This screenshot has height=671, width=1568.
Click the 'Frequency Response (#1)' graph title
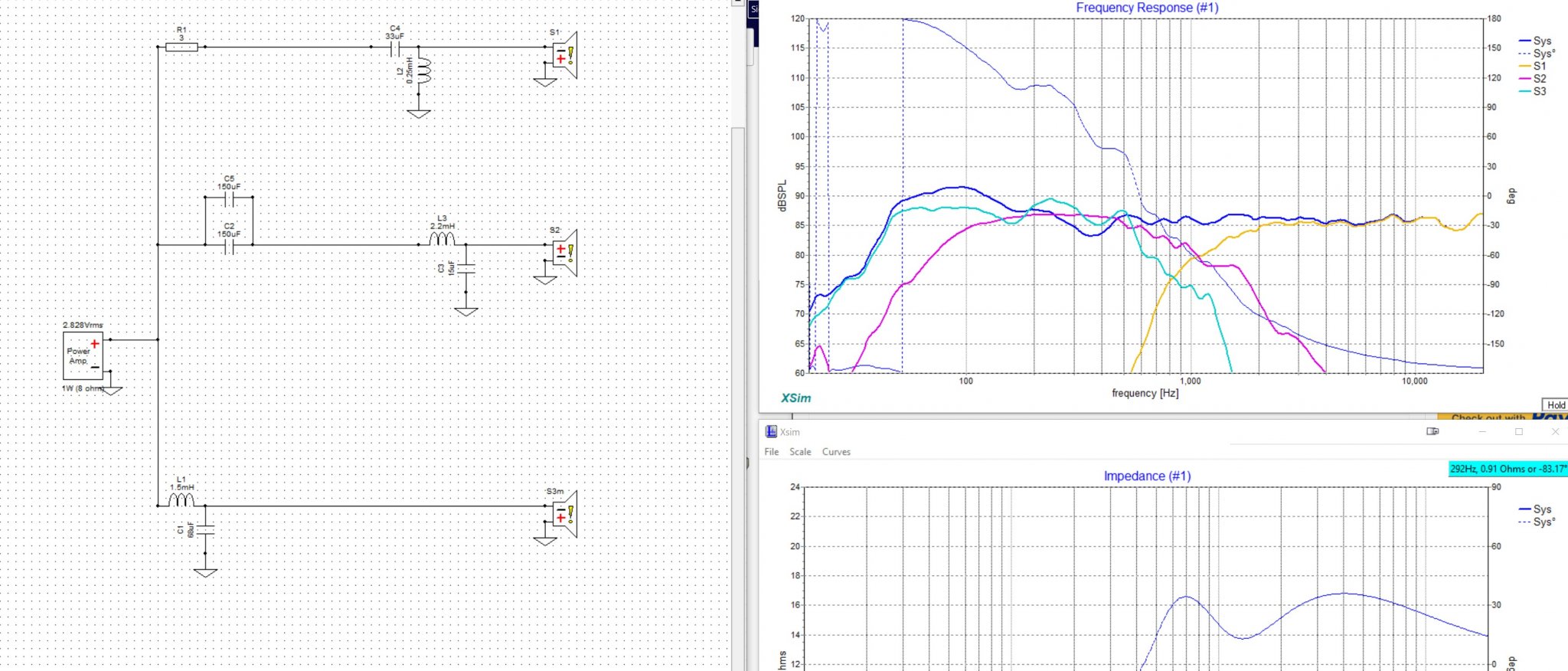click(1147, 8)
